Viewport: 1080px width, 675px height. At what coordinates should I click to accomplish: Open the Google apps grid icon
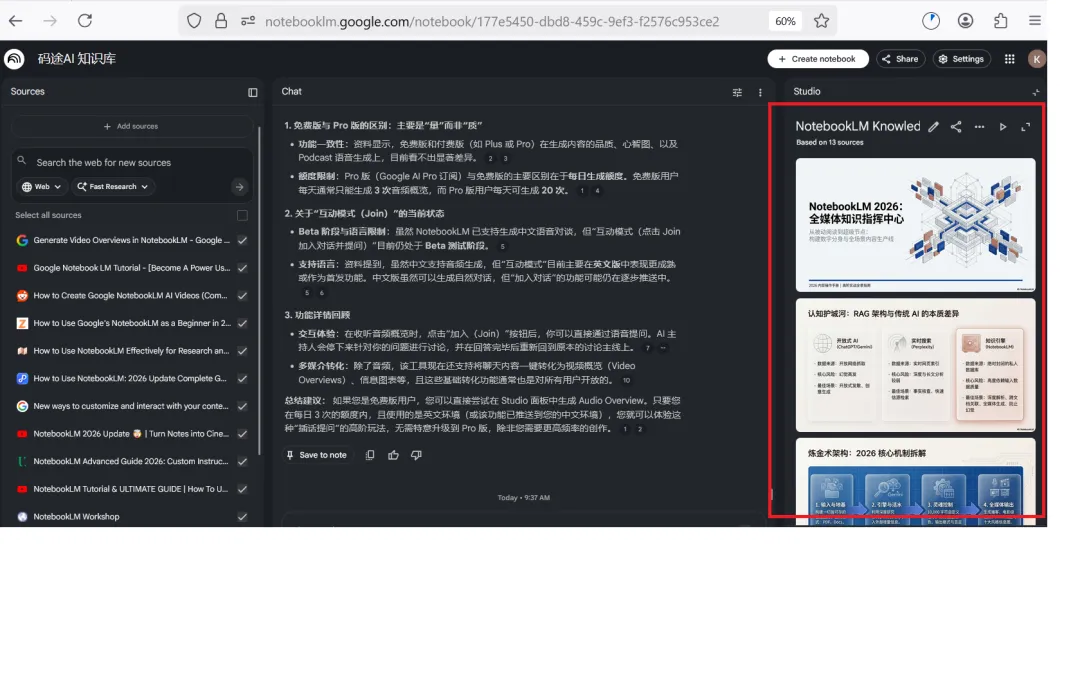[x=1010, y=59]
